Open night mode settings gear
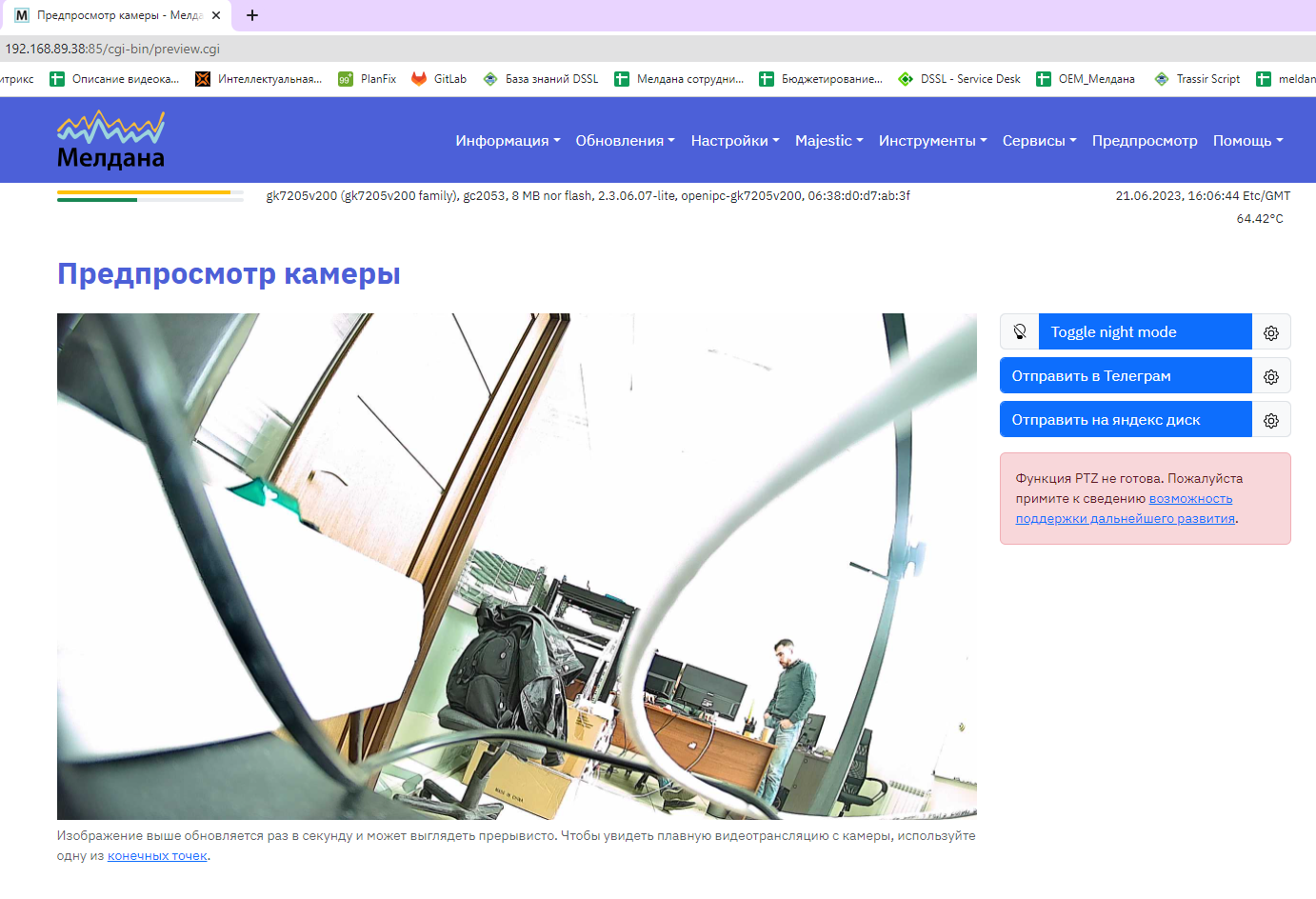Screen dimensions: 1316x899 (x=1271, y=332)
